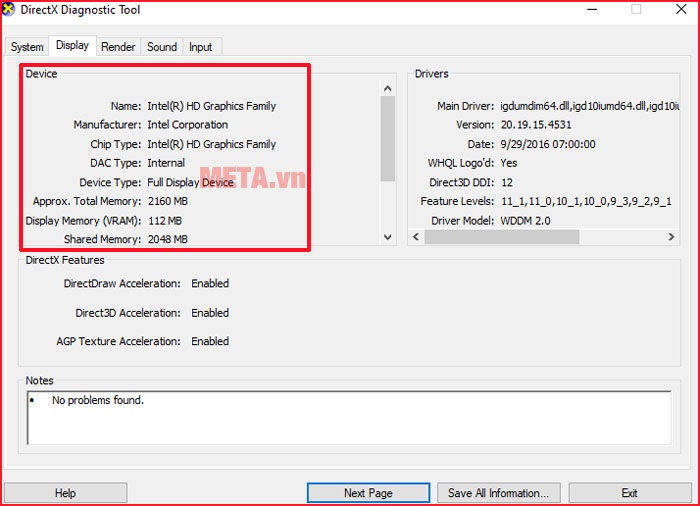Image resolution: width=700 pixels, height=506 pixels.
Task: Click the Help button
Action: (x=65, y=493)
